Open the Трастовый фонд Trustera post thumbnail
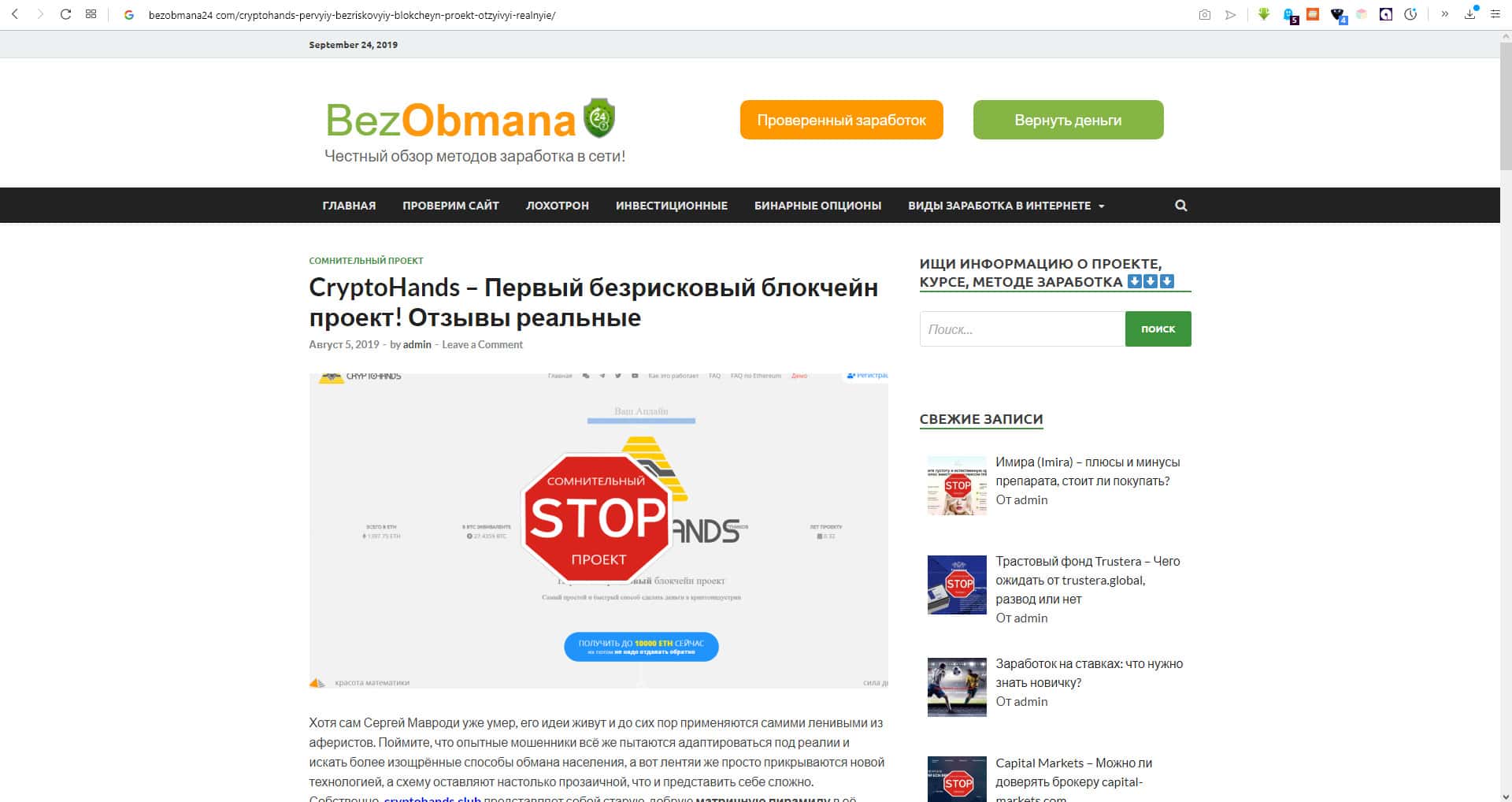 pyautogui.click(x=957, y=585)
